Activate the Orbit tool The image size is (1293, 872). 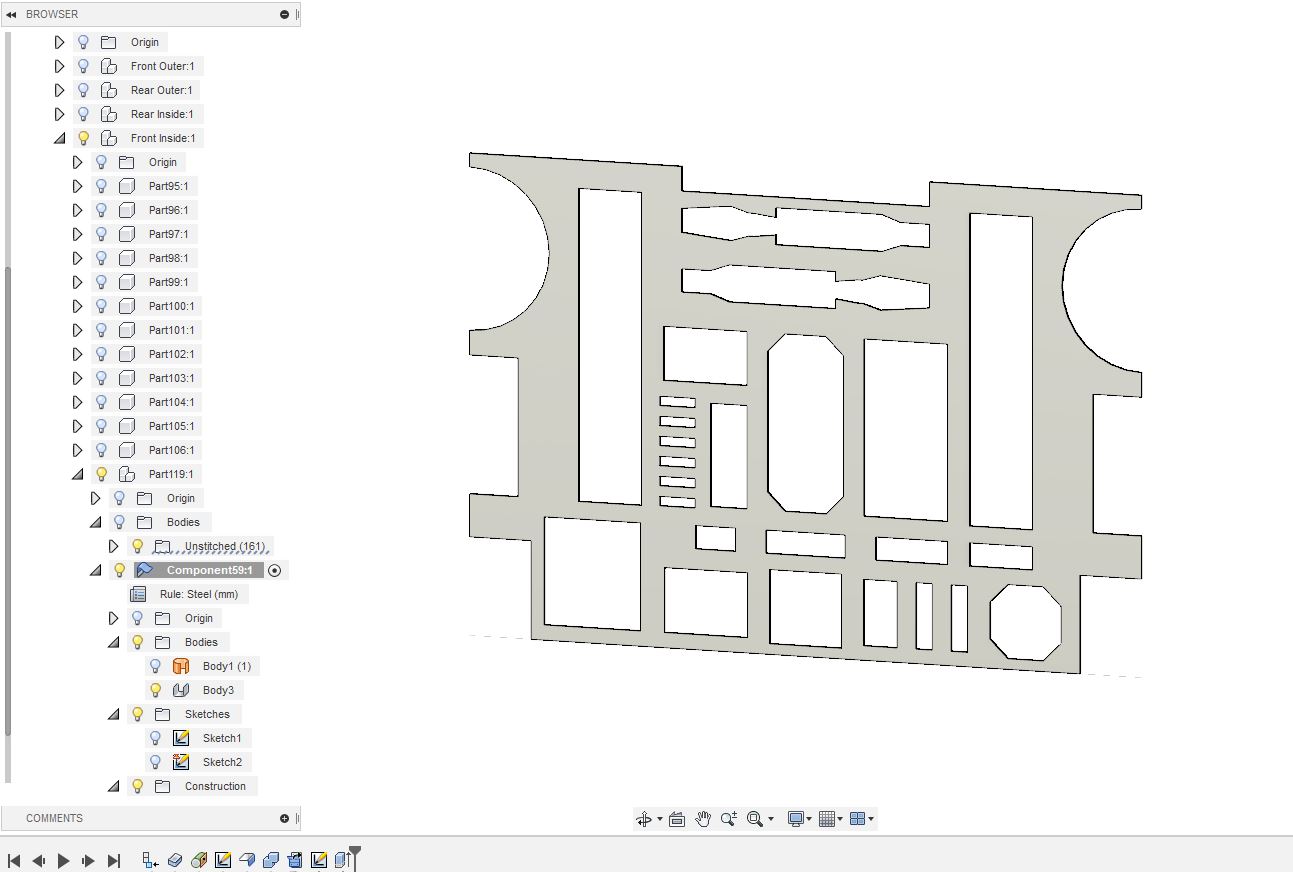644,818
